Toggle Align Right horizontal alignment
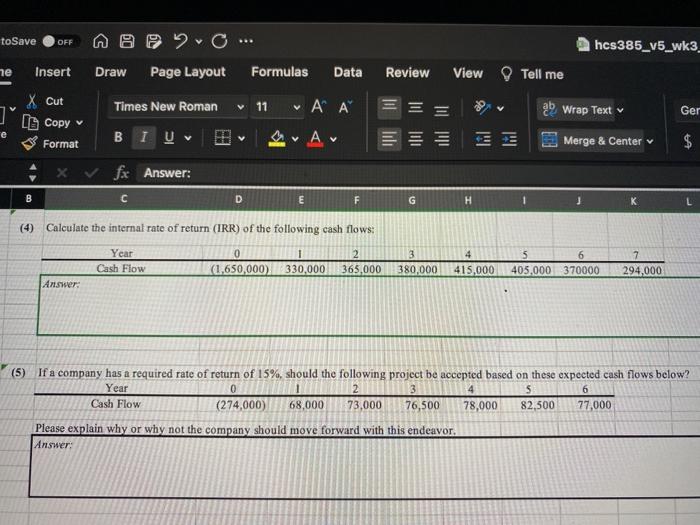Image resolution: width=700 pixels, height=525 pixels. point(442,139)
